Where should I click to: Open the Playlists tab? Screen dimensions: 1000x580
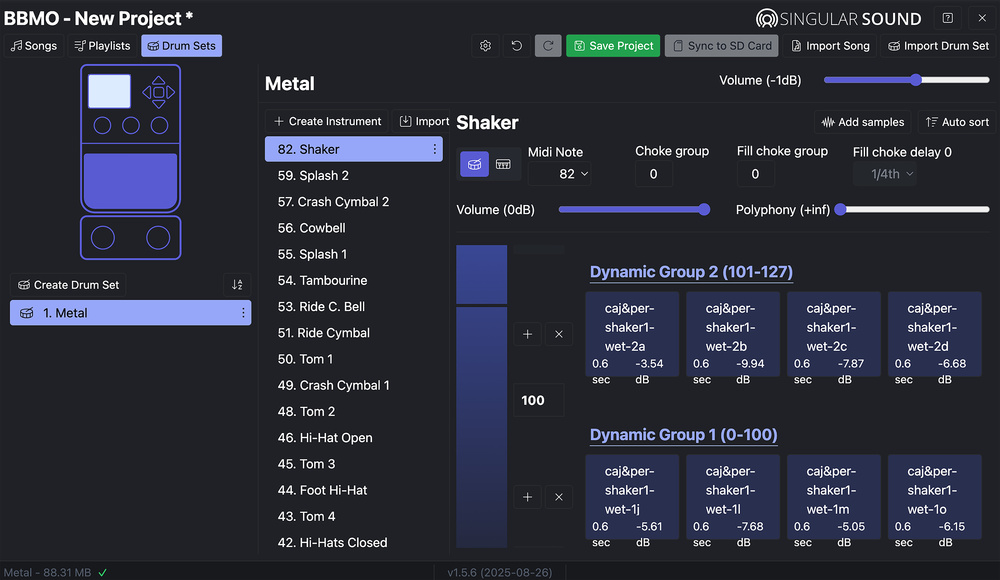pos(102,46)
